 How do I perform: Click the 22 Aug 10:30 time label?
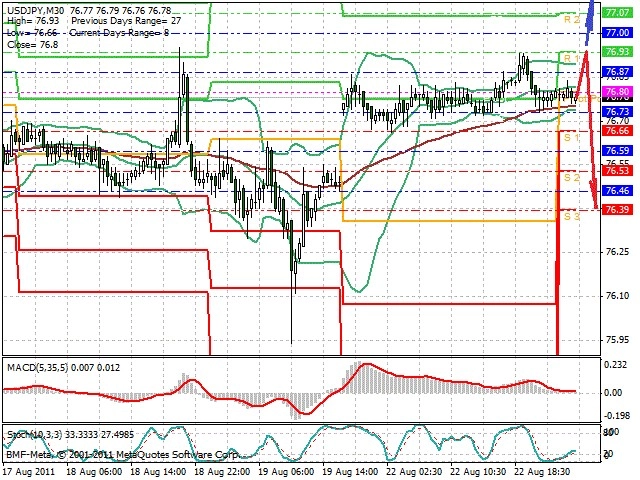click(479, 472)
